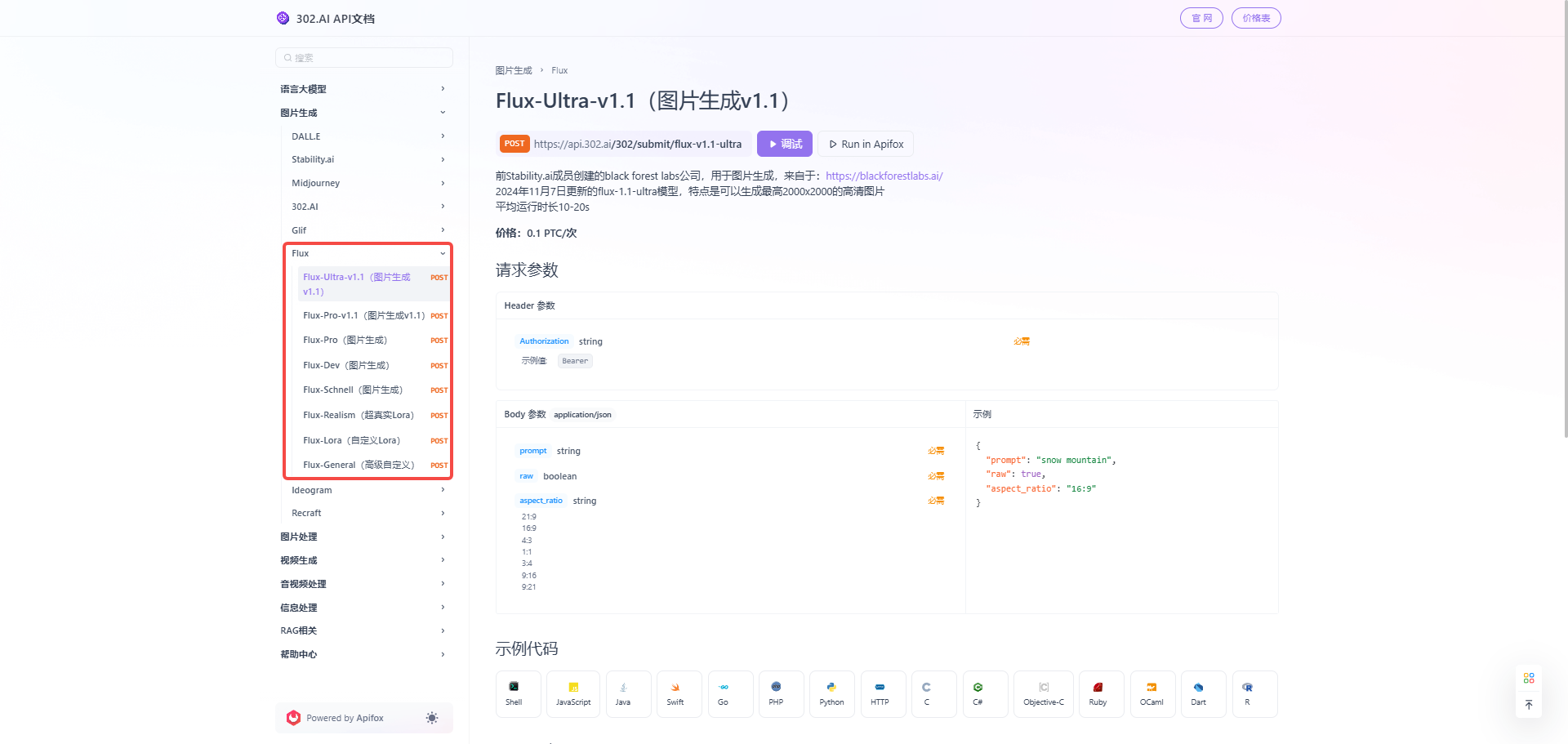Select the Java code example icon
Viewport: 1568px width, 744px height.
(x=623, y=687)
